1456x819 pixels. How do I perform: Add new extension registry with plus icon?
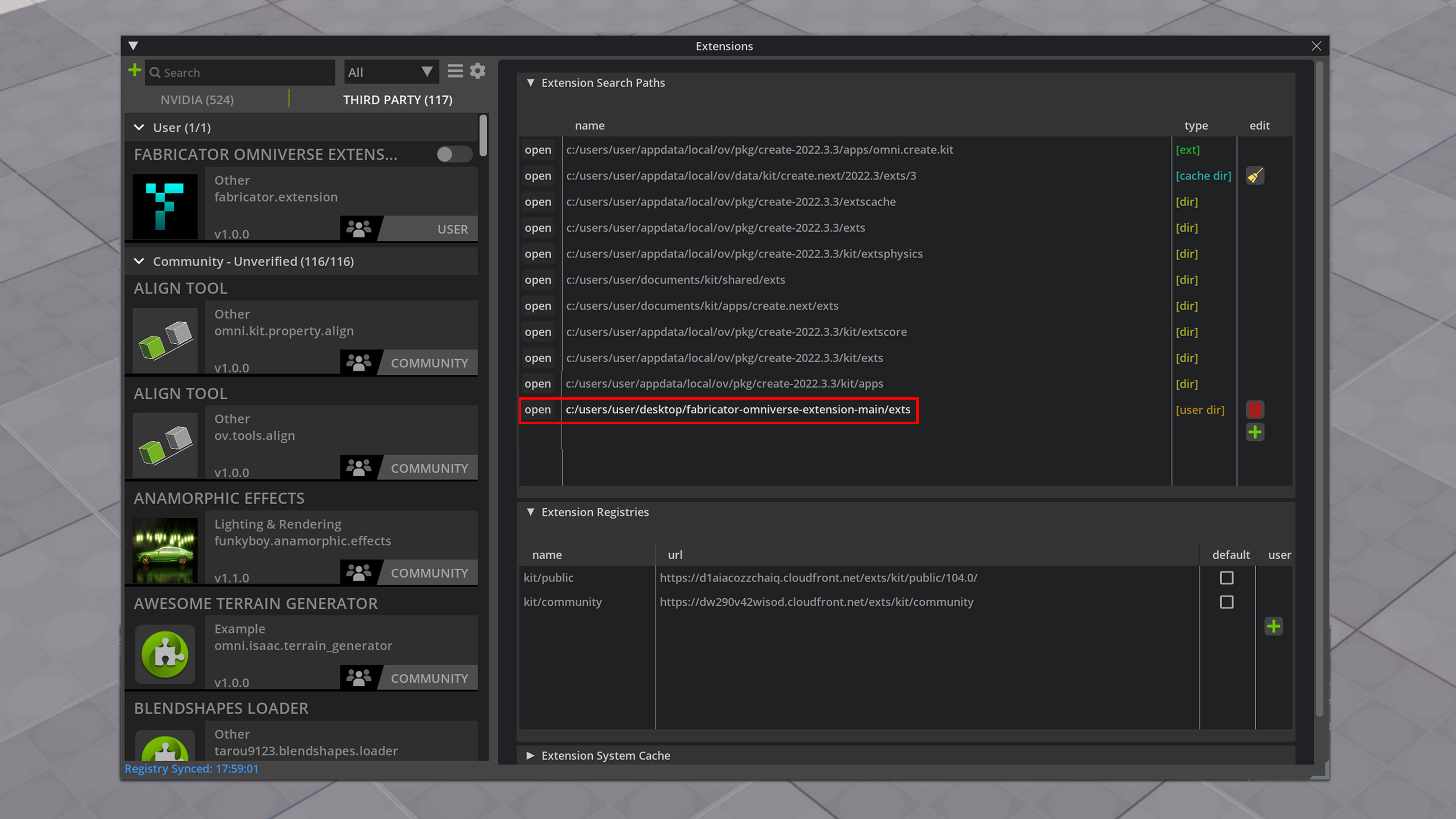pos(1274,626)
